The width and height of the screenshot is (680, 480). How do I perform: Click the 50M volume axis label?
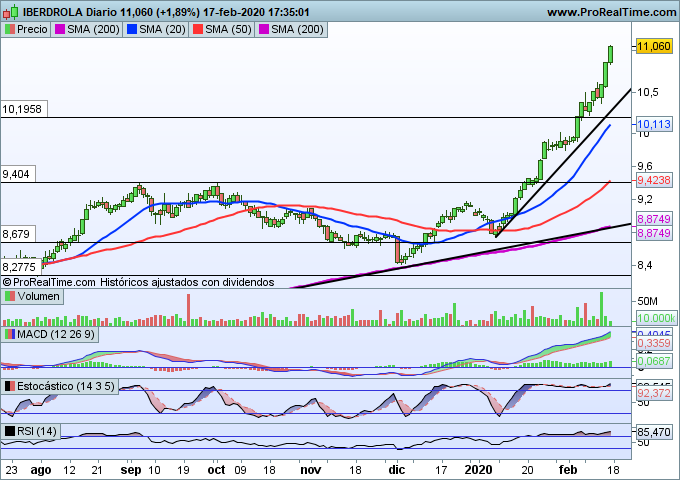[647, 301]
